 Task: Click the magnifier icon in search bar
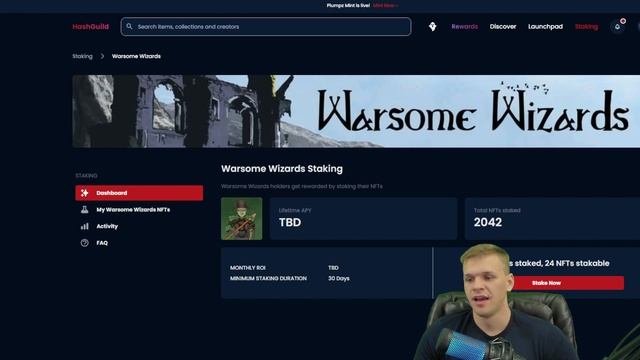[129, 27]
